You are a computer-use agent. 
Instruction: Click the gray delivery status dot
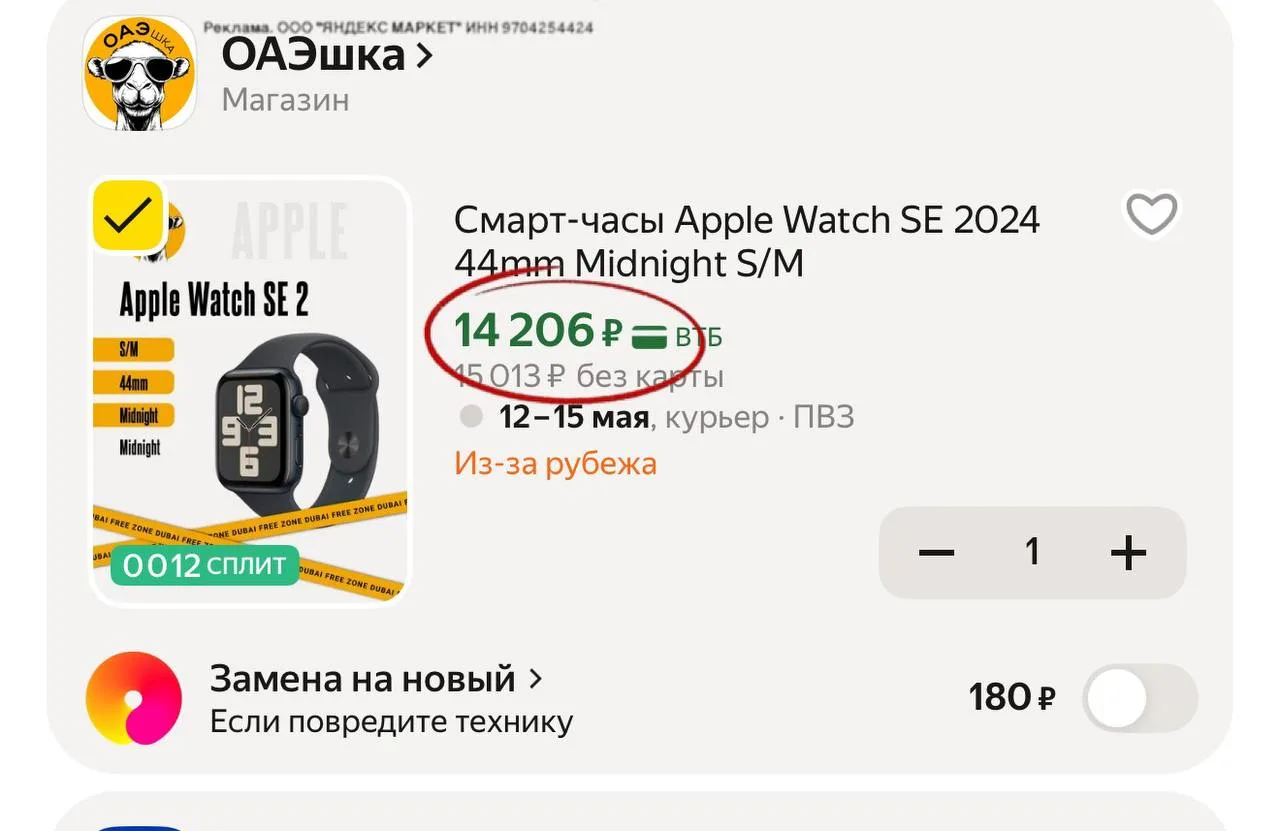471,416
